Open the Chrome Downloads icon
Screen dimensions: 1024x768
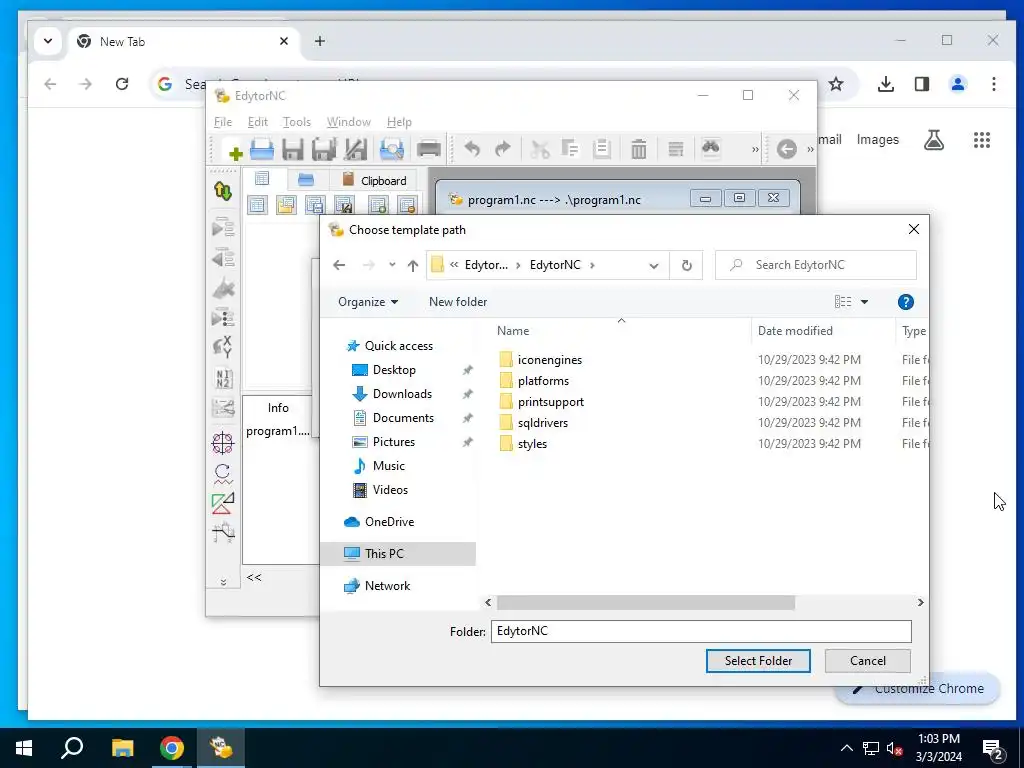[886, 84]
